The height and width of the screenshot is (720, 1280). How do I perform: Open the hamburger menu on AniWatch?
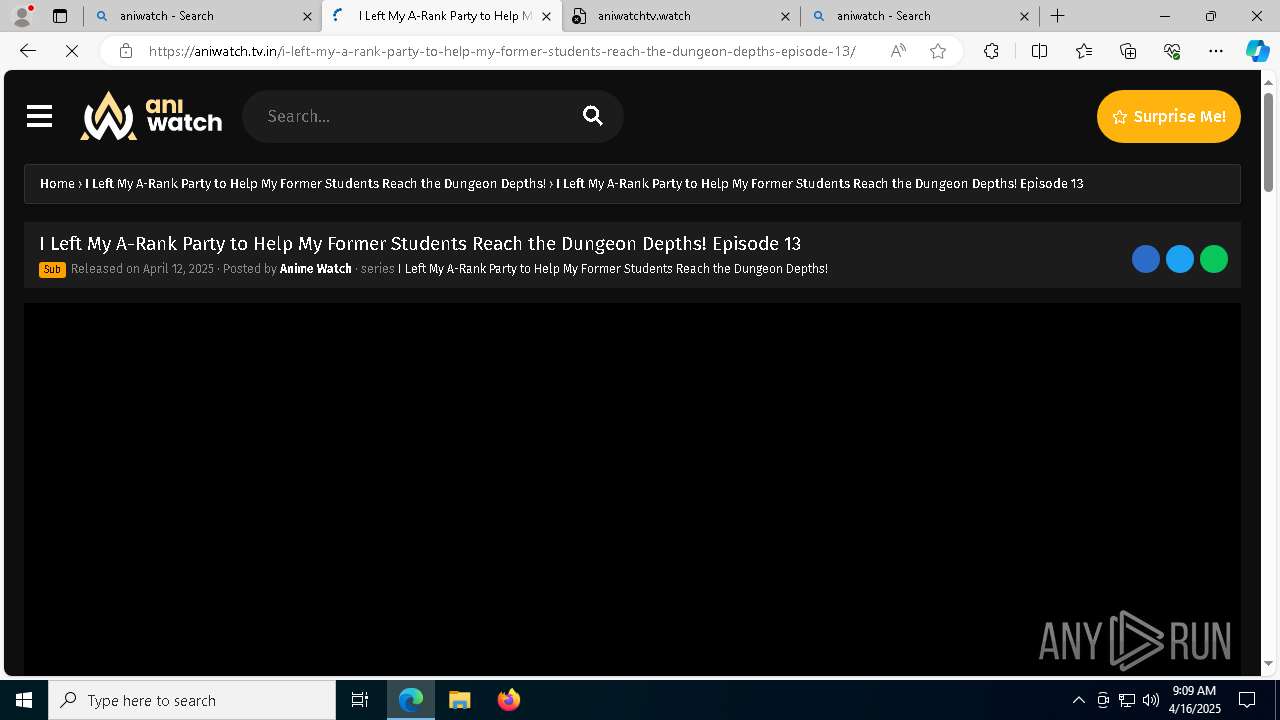(39, 117)
